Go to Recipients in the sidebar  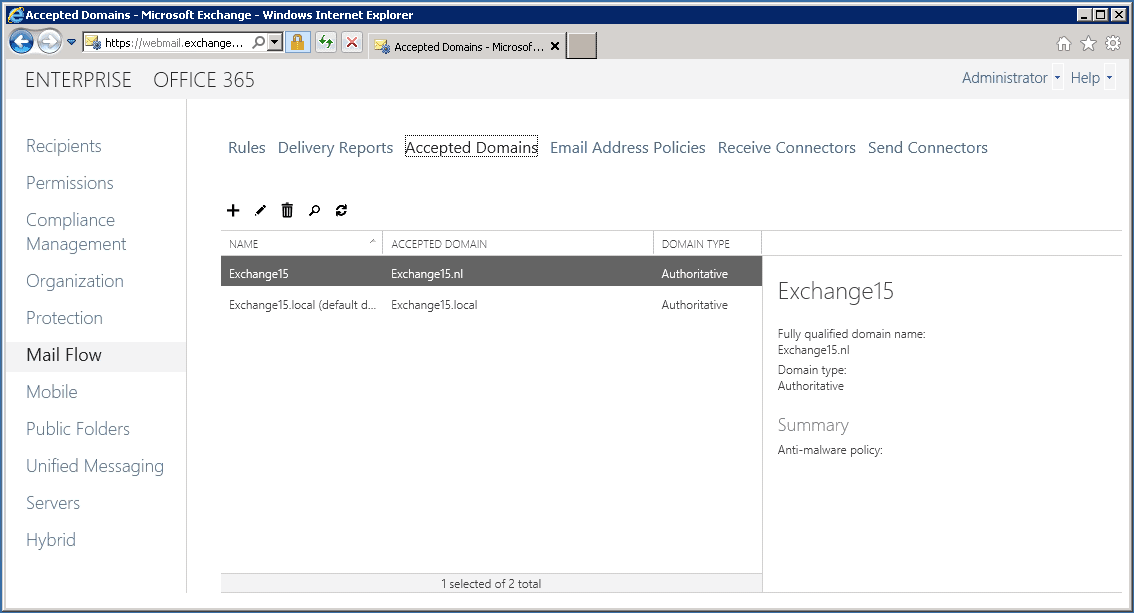(64, 146)
